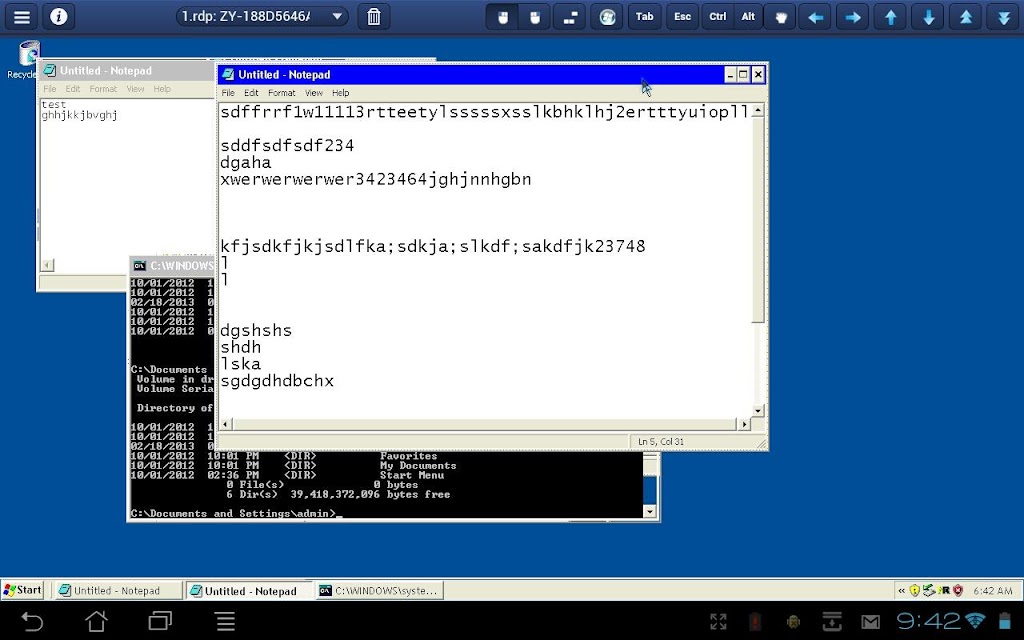The height and width of the screenshot is (640, 1024).
Task: Activate the left mouse button mode icon
Action: click(x=503, y=17)
